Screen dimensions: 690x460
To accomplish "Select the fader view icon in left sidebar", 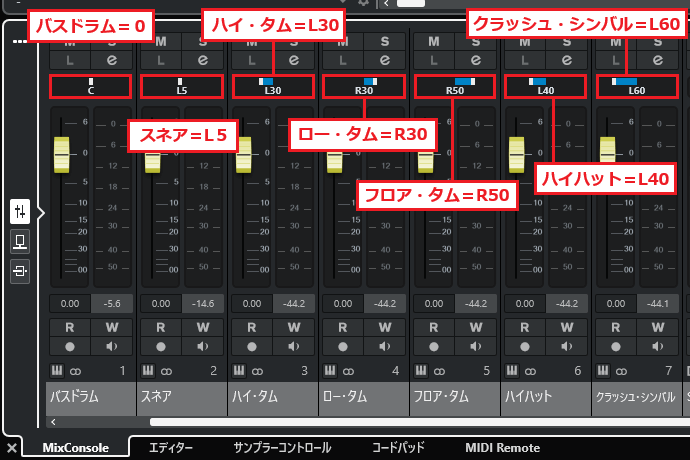I will 20,211.
